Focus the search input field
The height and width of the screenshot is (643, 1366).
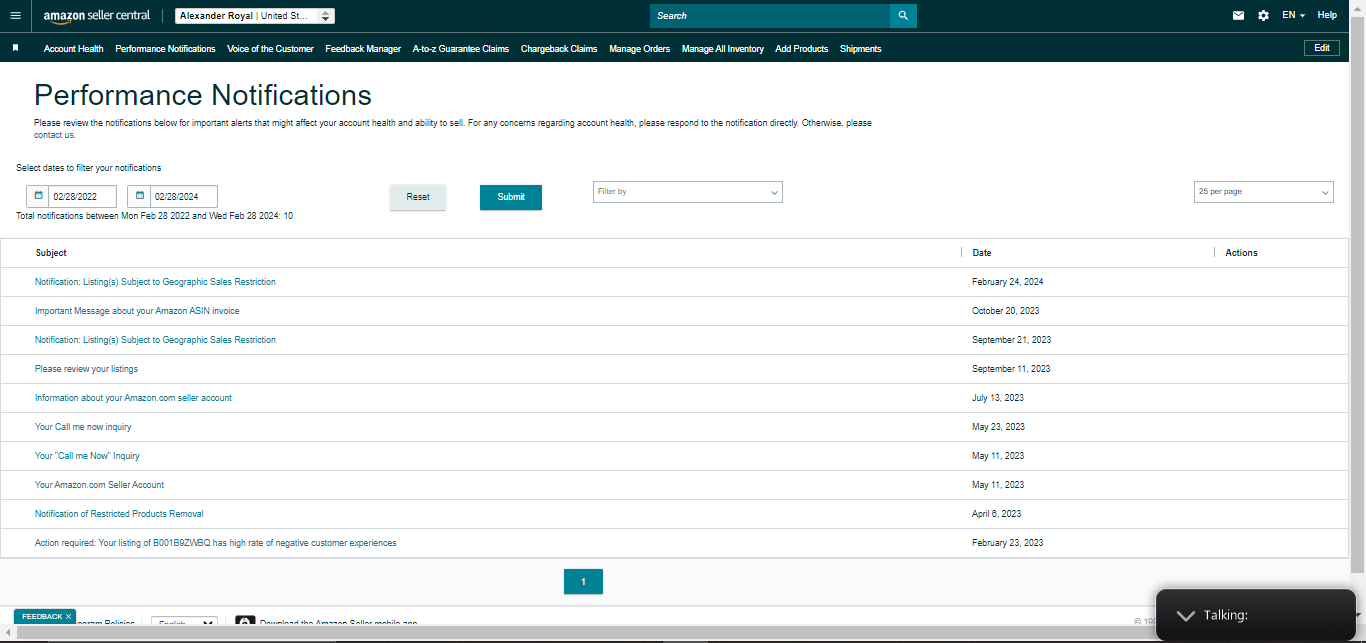point(770,16)
